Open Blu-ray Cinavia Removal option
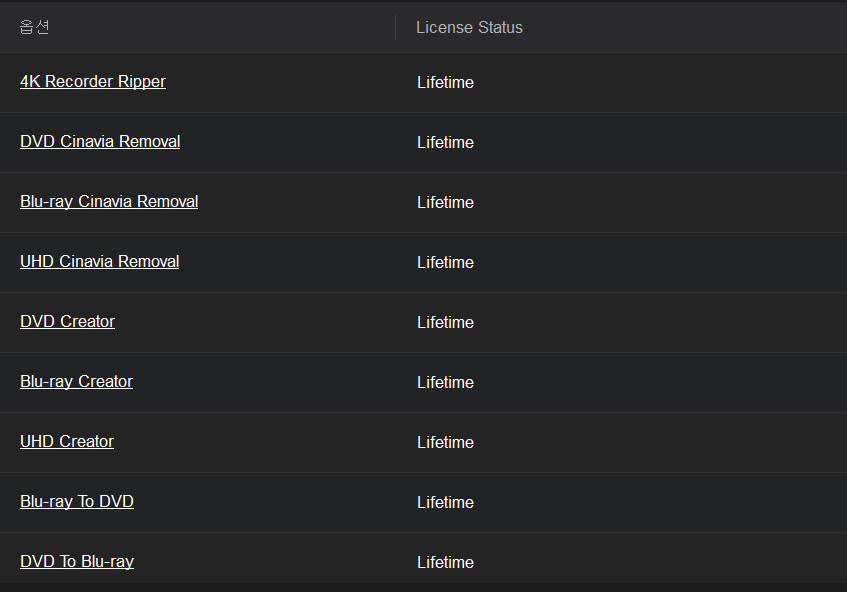This screenshot has width=847, height=592. tap(109, 202)
